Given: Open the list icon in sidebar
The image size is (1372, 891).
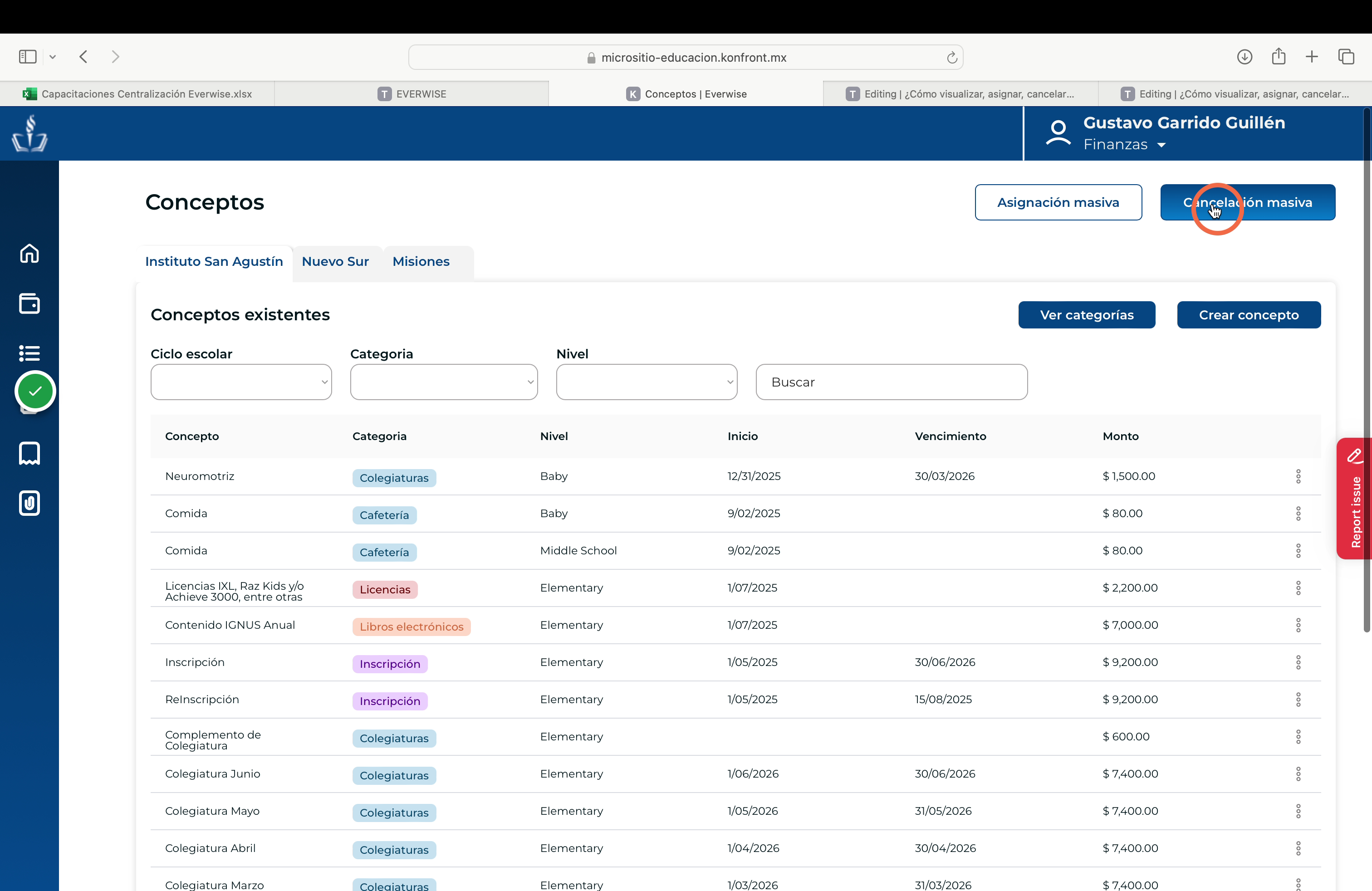Looking at the screenshot, I should (29, 352).
